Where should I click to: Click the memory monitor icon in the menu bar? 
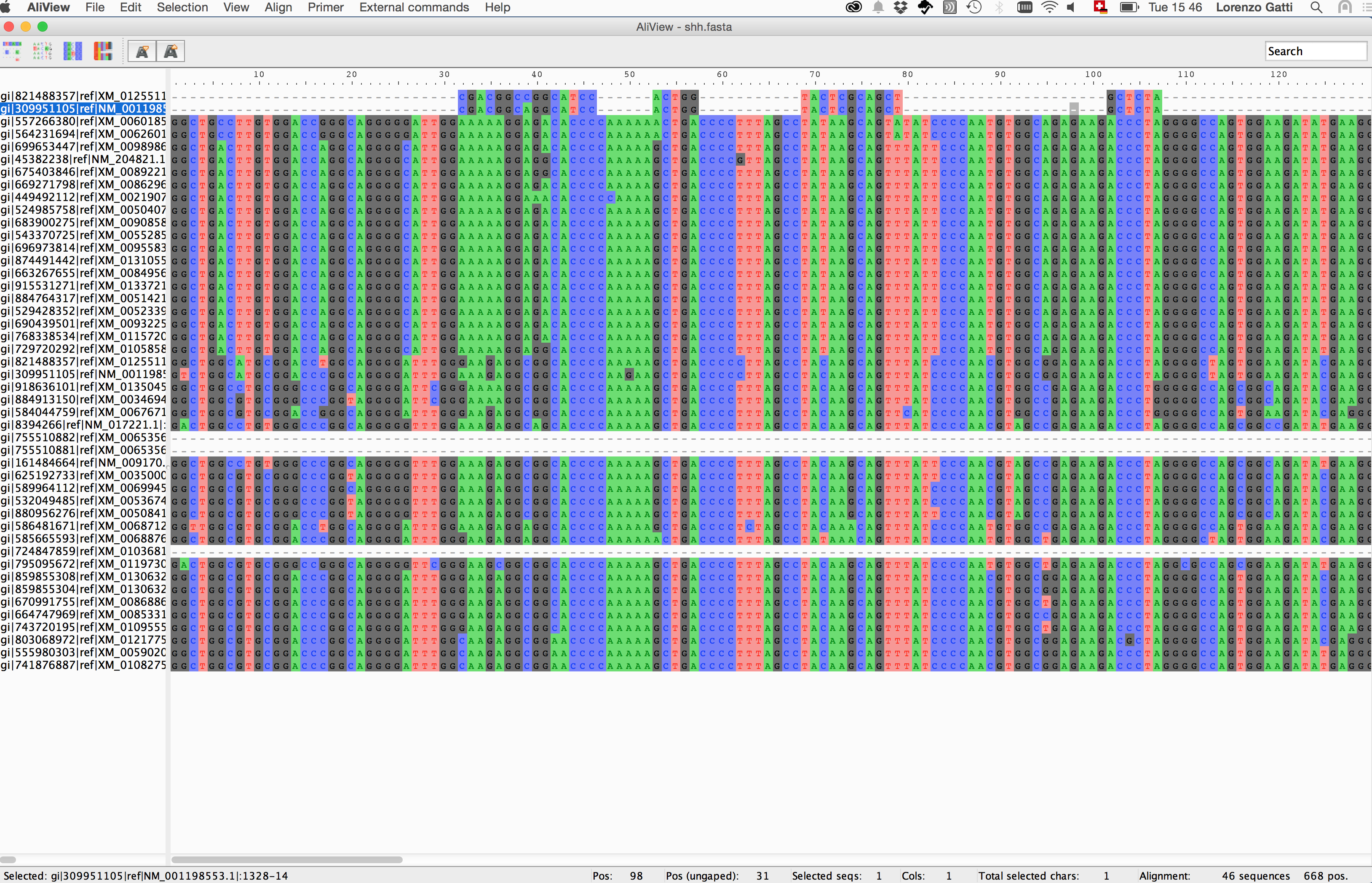pyautogui.click(x=1024, y=8)
